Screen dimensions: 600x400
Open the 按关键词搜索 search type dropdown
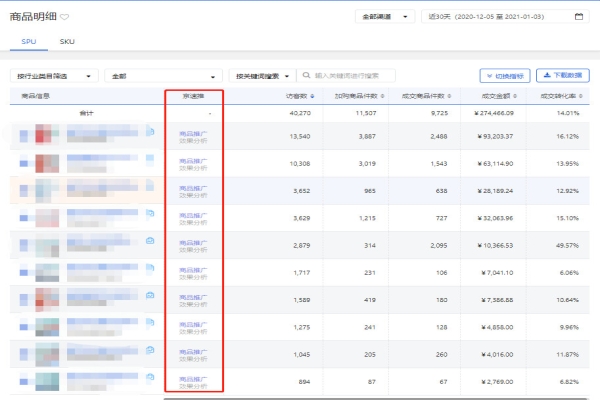[x=263, y=75]
